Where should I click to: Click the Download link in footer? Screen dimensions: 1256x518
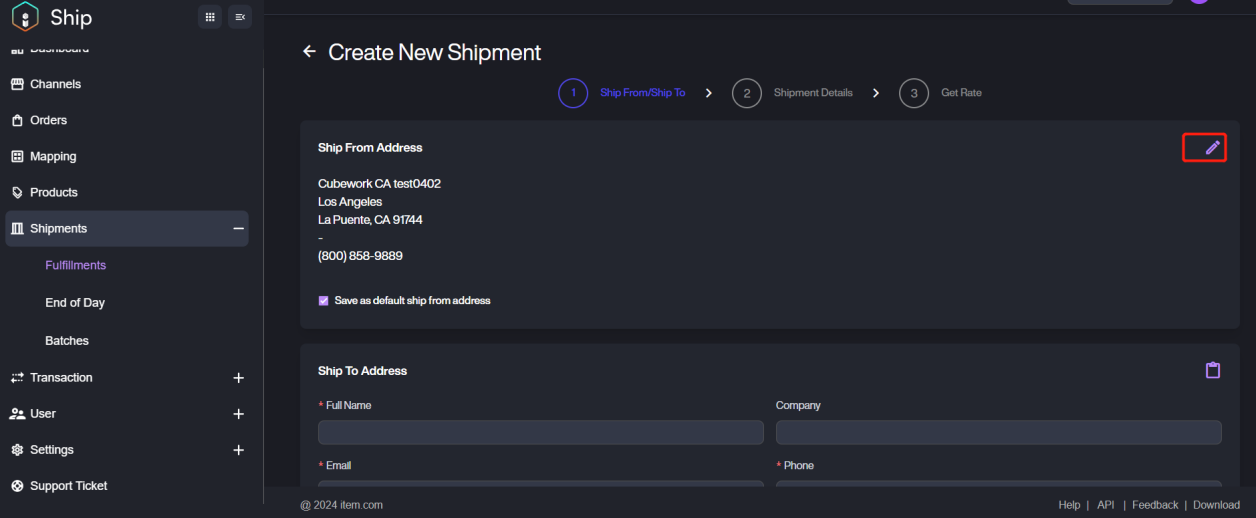coord(1216,505)
